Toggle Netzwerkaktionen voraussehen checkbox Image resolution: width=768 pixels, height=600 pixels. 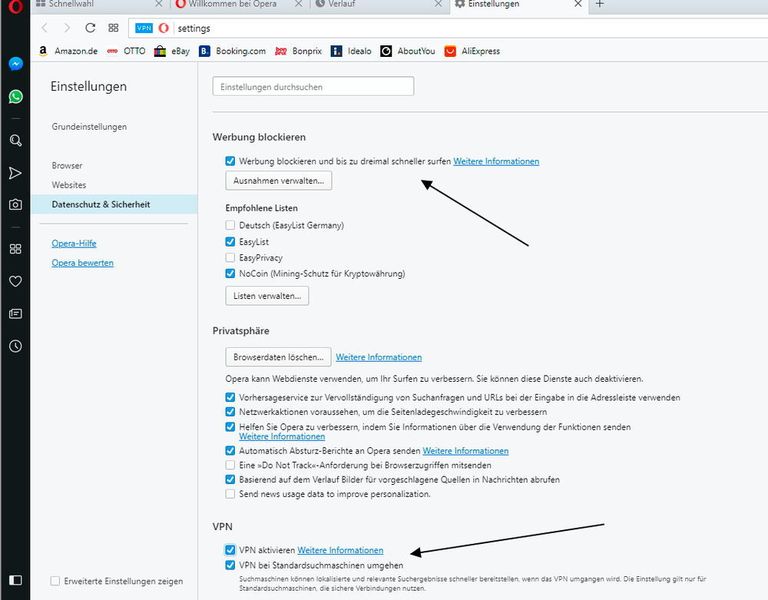pyautogui.click(x=230, y=411)
